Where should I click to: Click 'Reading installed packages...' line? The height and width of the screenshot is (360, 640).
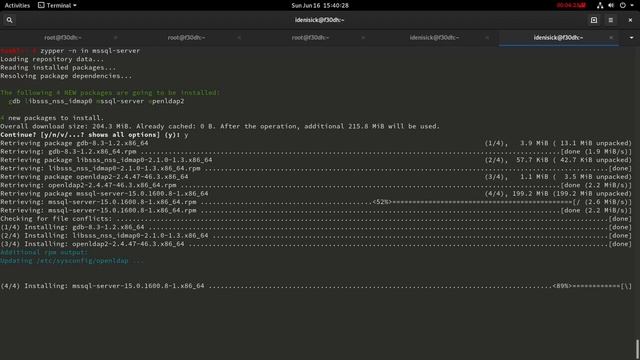point(58,67)
